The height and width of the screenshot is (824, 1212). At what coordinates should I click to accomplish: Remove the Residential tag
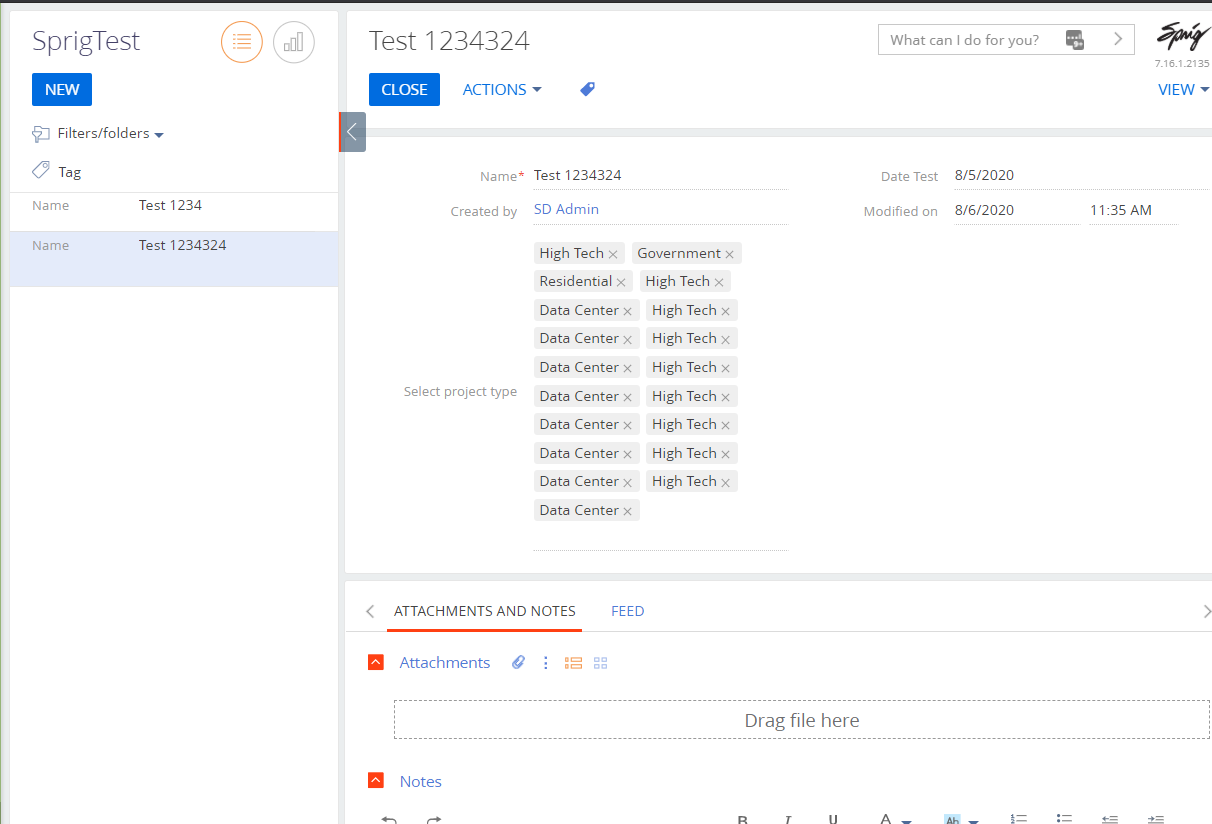621,282
